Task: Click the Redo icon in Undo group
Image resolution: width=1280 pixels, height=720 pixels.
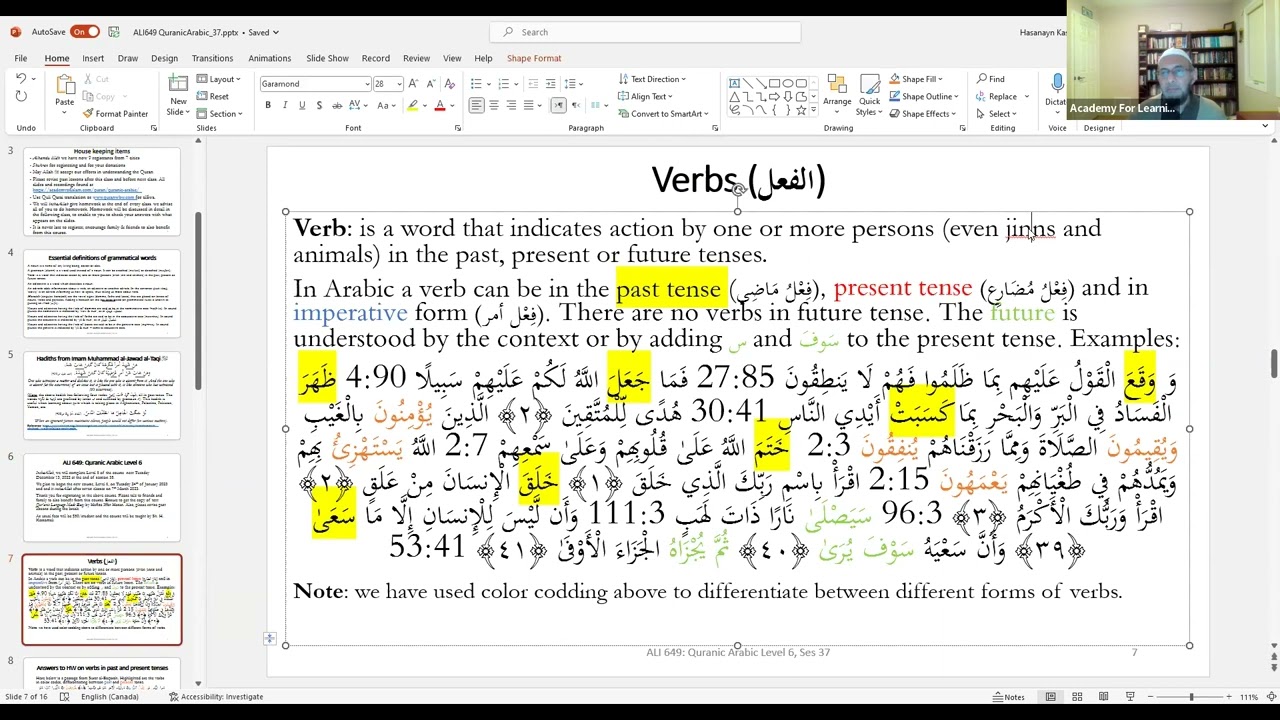Action: [21, 96]
